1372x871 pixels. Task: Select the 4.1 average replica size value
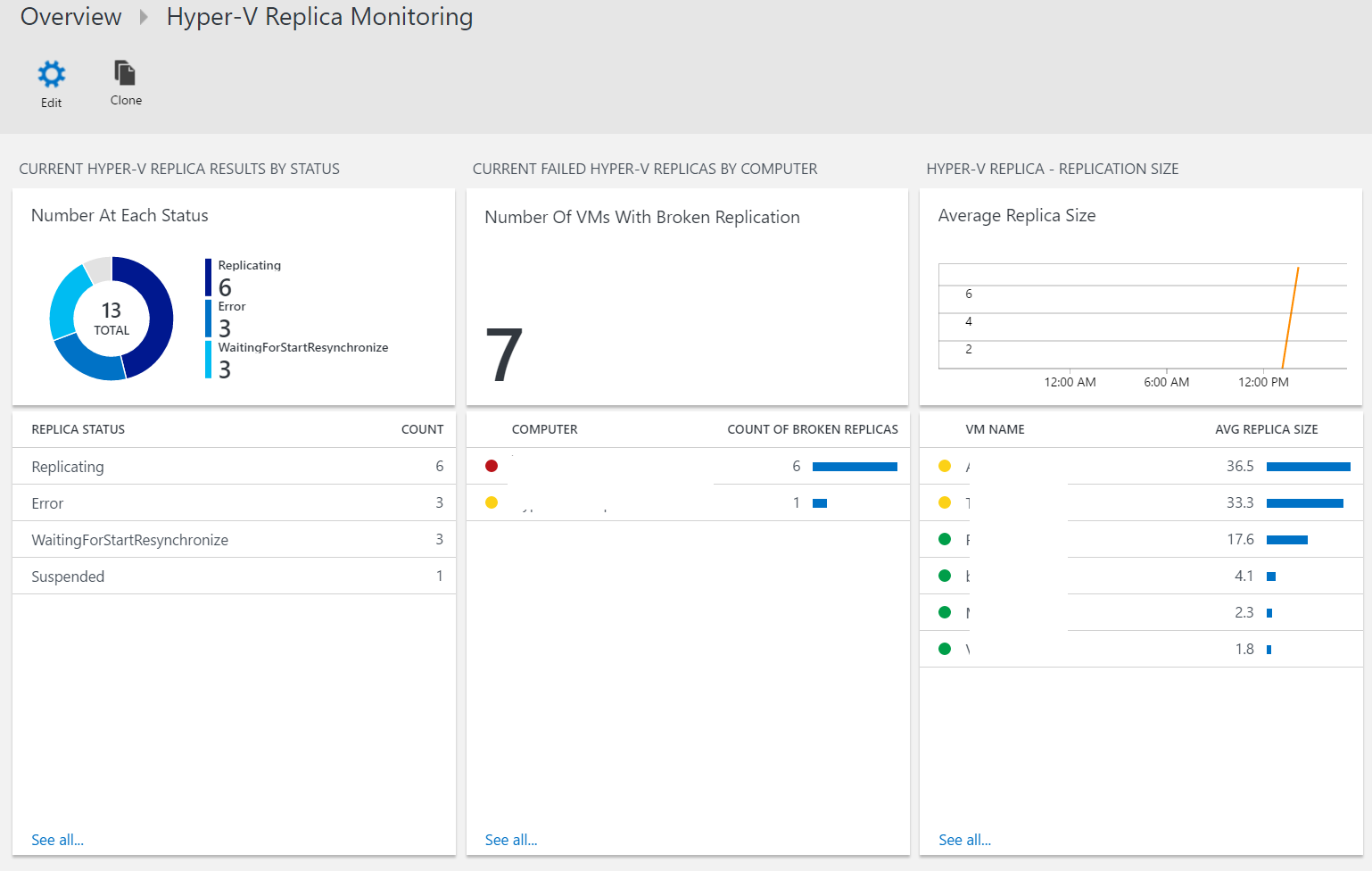click(1244, 576)
